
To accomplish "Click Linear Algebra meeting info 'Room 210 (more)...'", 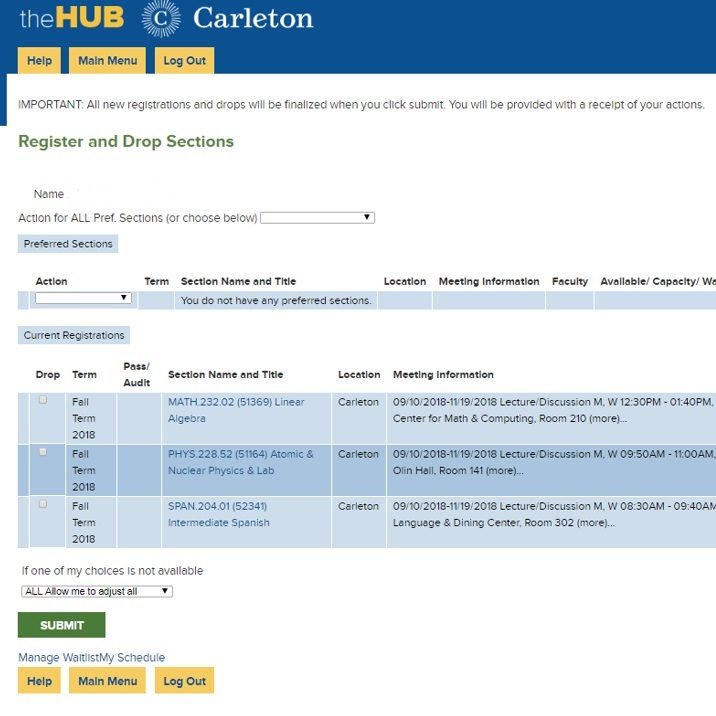I will click(583, 418).
